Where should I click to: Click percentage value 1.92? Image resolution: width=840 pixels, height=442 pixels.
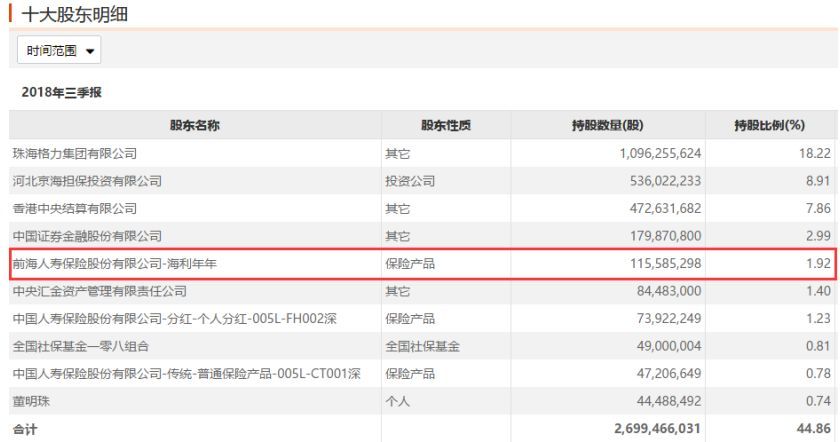click(x=819, y=264)
